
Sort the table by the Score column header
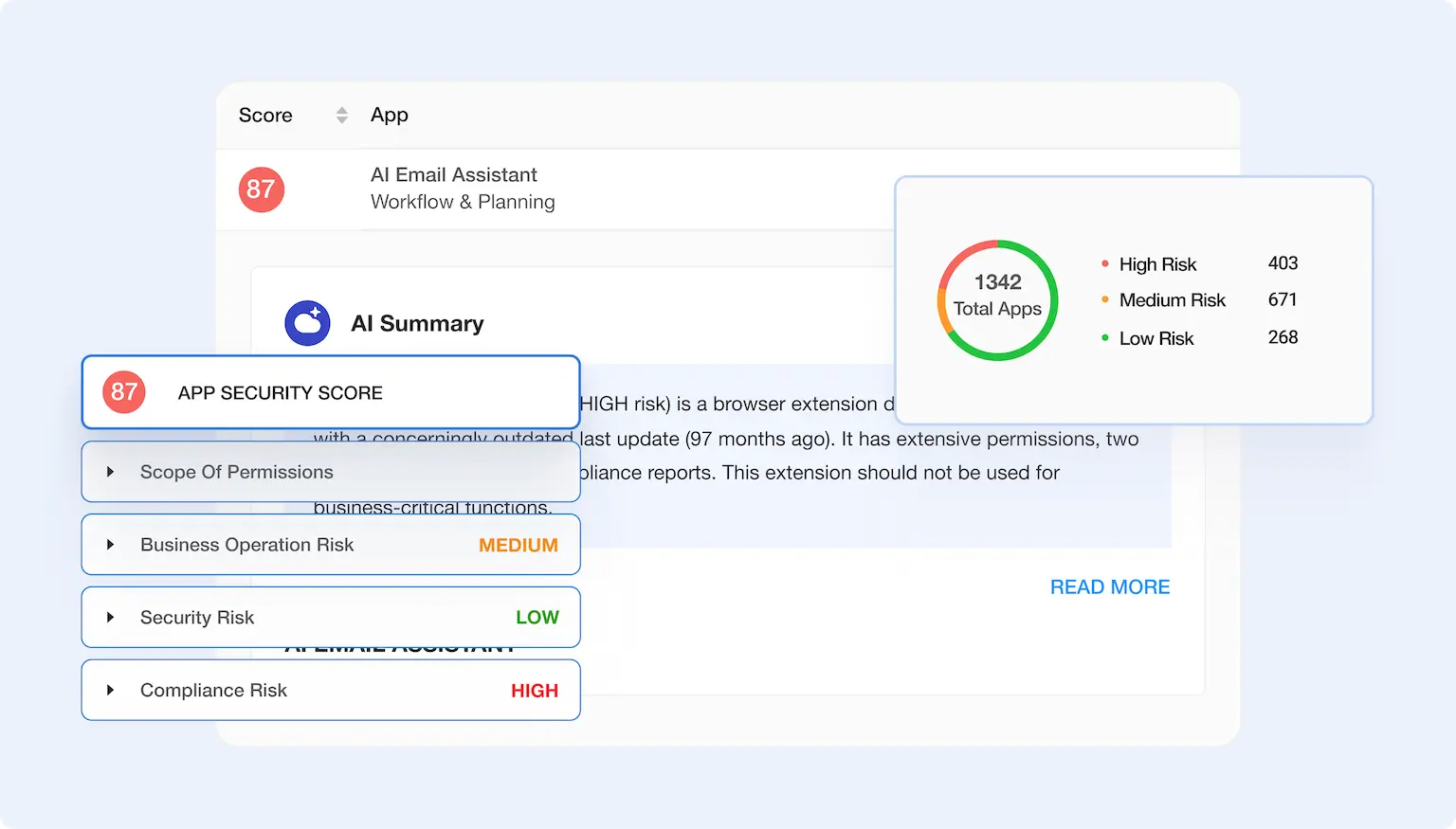(264, 115)
